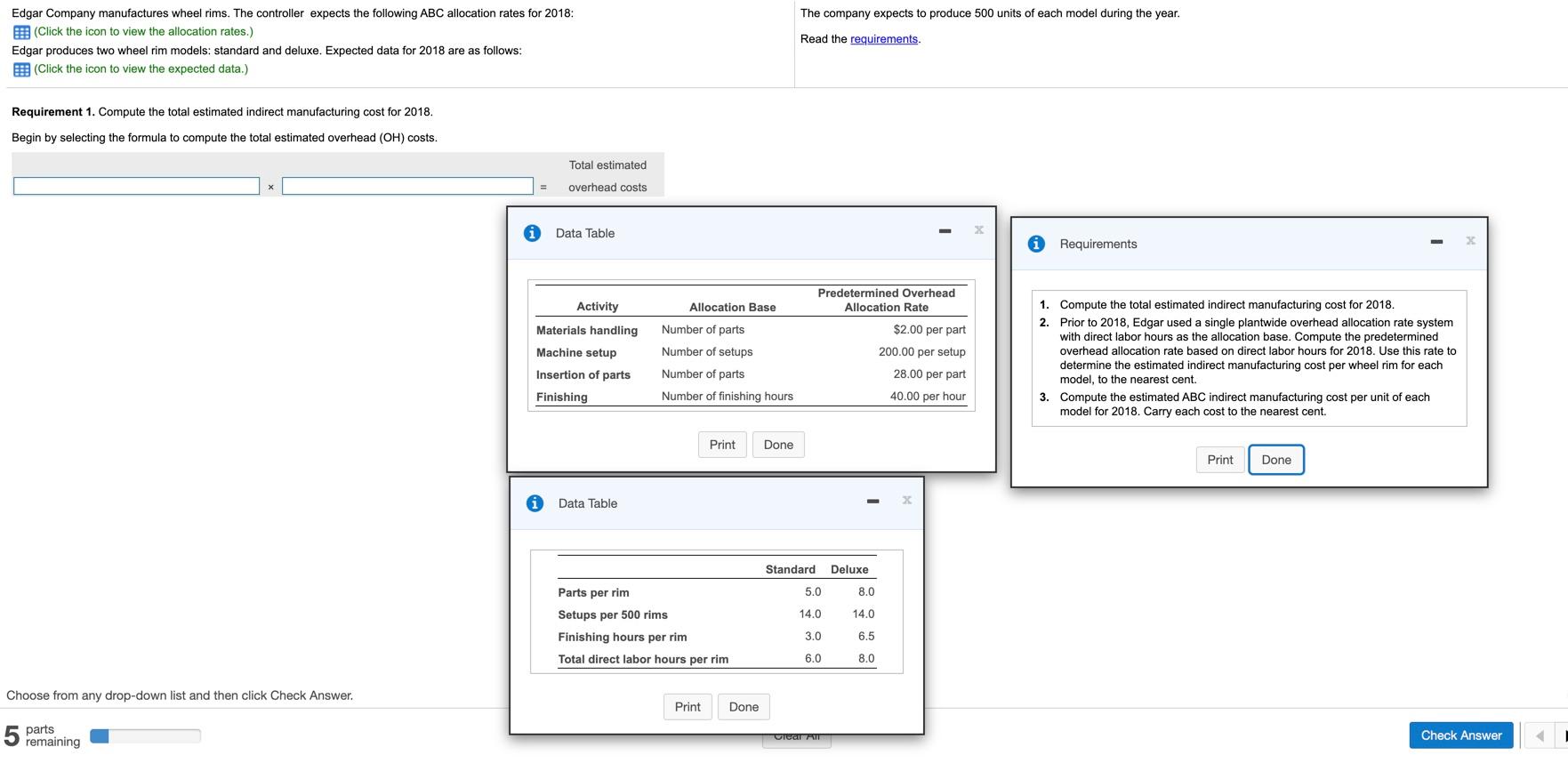Click the 'Standard' column header
This screenshot has height=763, width=1568.
point(791,569)
